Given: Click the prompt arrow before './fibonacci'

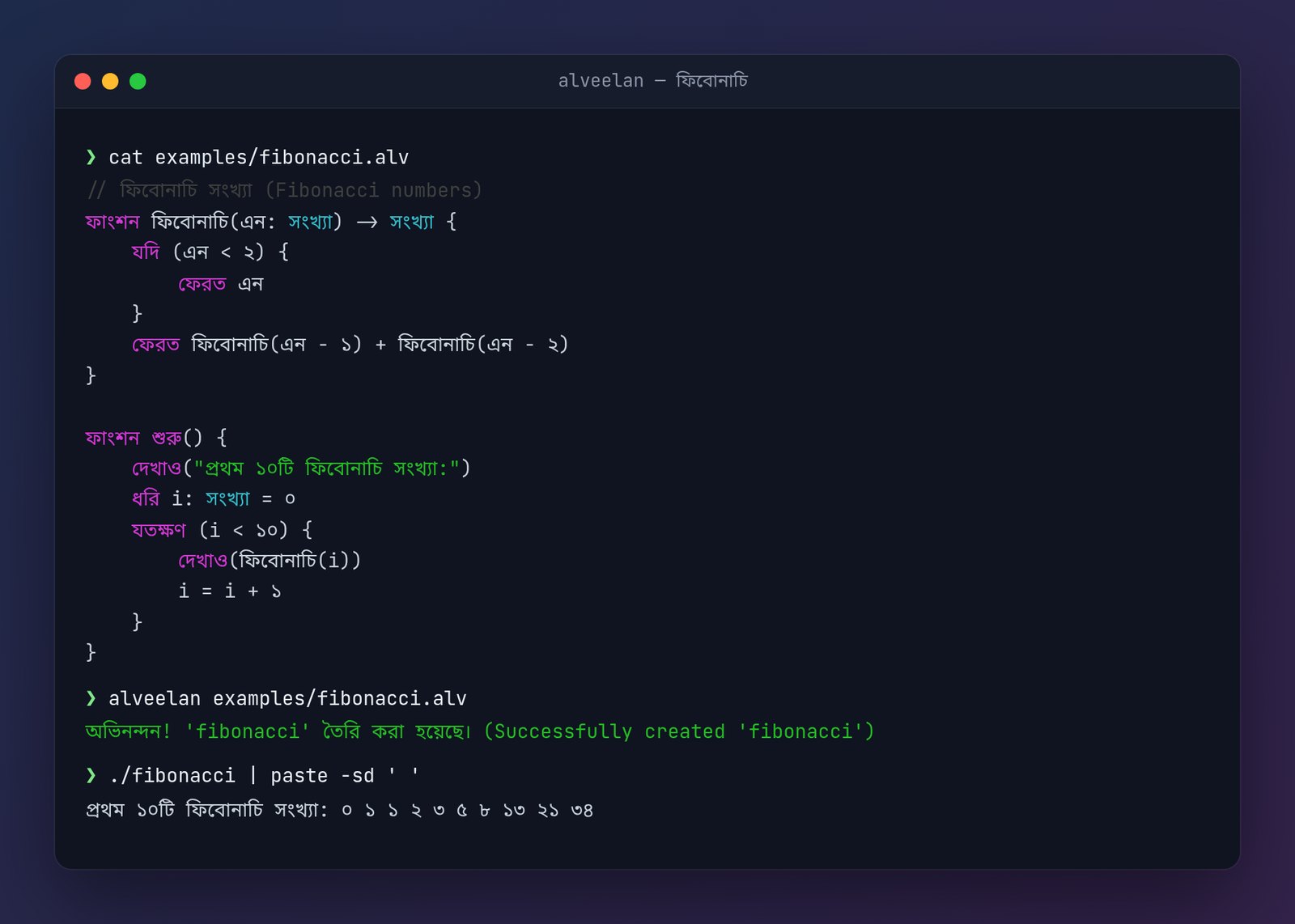Looking at the screenshot, I should point(91,775).
